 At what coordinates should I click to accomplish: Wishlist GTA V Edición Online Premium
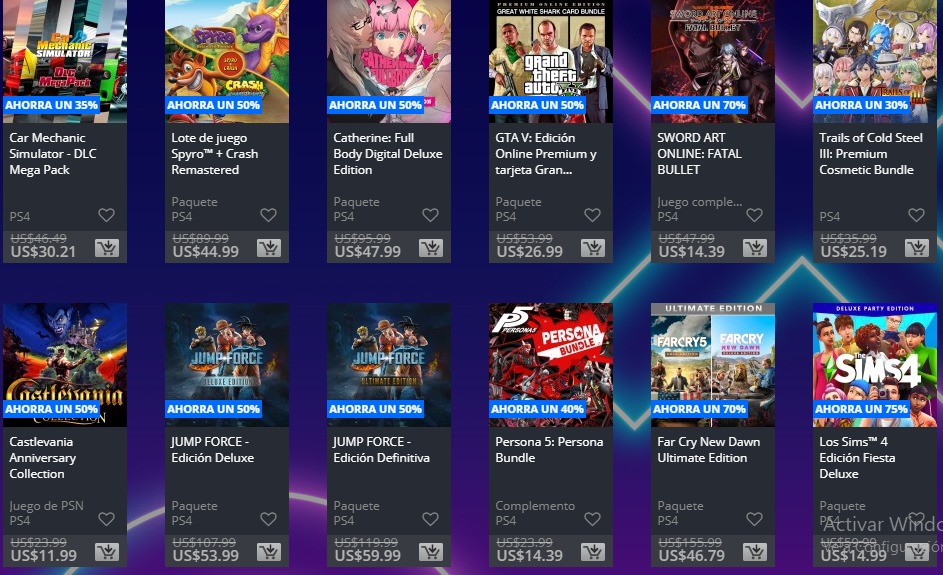(592, 215)
